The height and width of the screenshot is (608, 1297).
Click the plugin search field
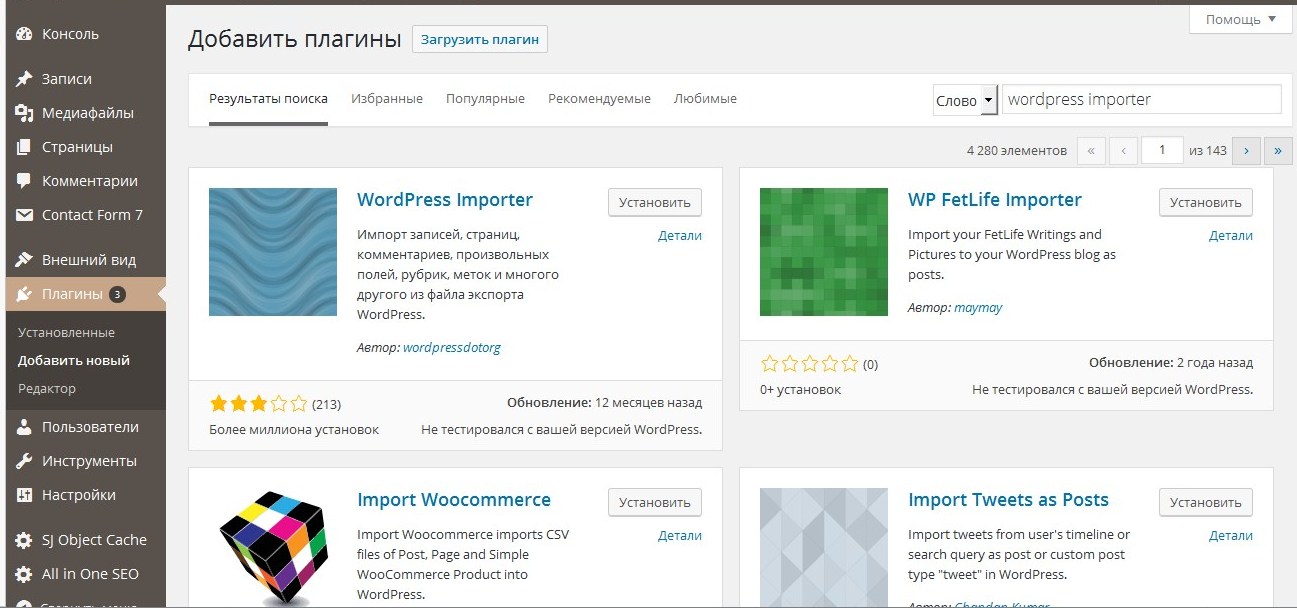(1141, 100)
